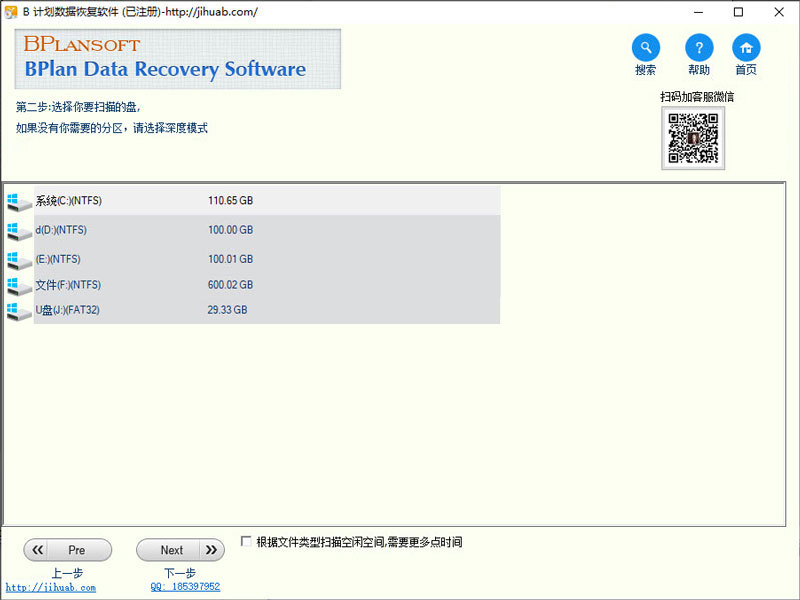Click the customer service QR code
The height and width of the screenshot is (600, 800).
693,138
